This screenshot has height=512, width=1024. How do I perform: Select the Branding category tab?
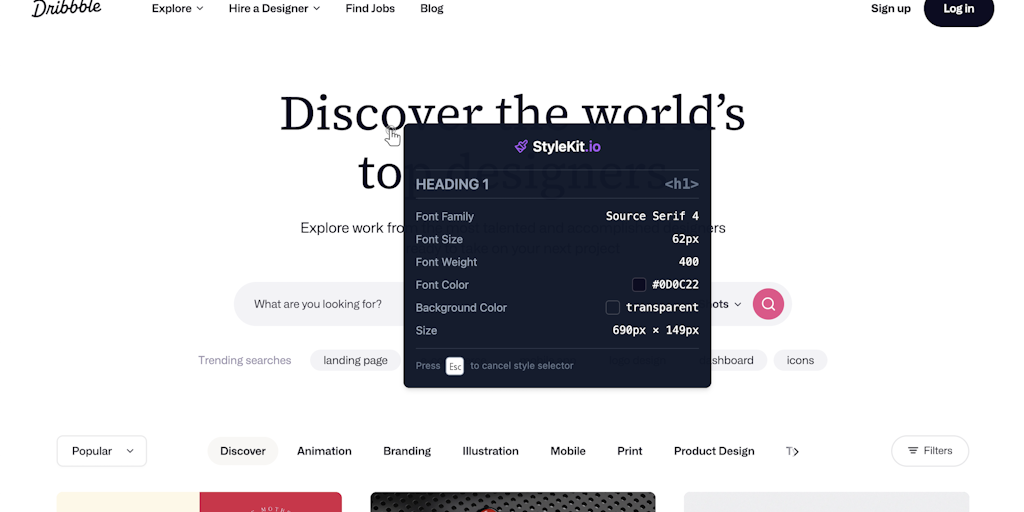407,451
